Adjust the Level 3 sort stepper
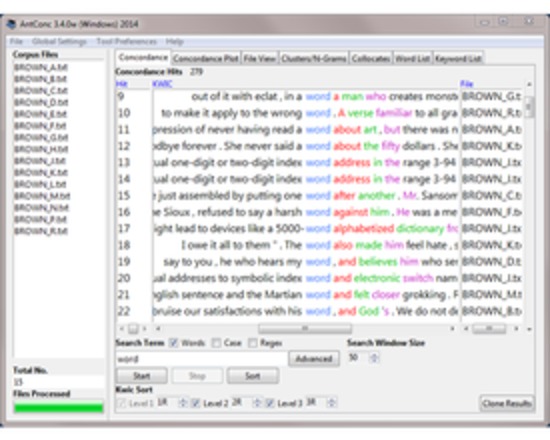The image size is (550, 440). point(331,403)
